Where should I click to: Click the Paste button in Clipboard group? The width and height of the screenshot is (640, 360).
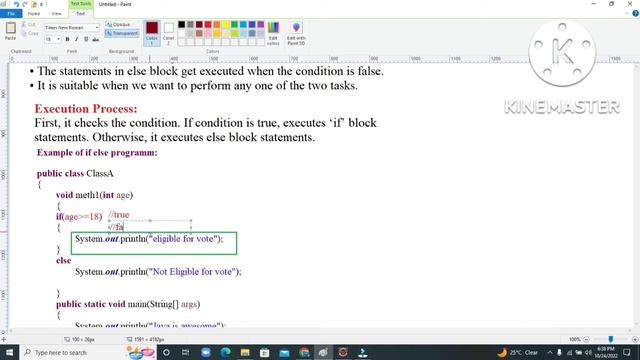pos(11,31)
